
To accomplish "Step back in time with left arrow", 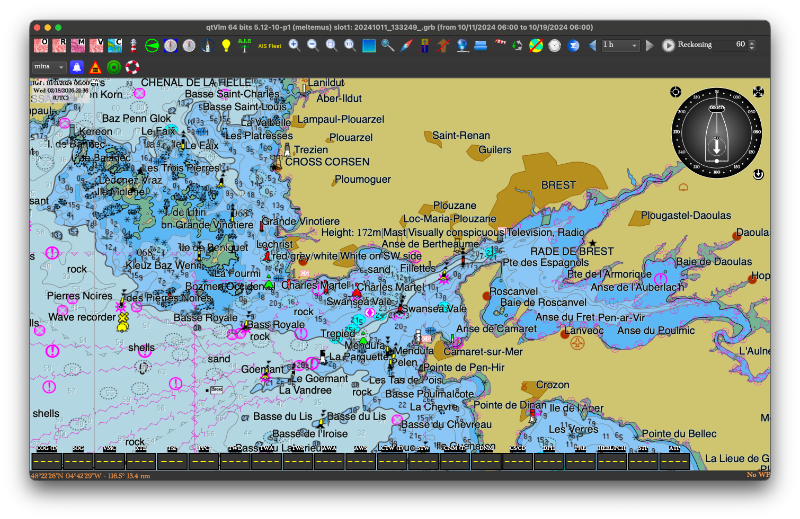I will click(592, 45).
